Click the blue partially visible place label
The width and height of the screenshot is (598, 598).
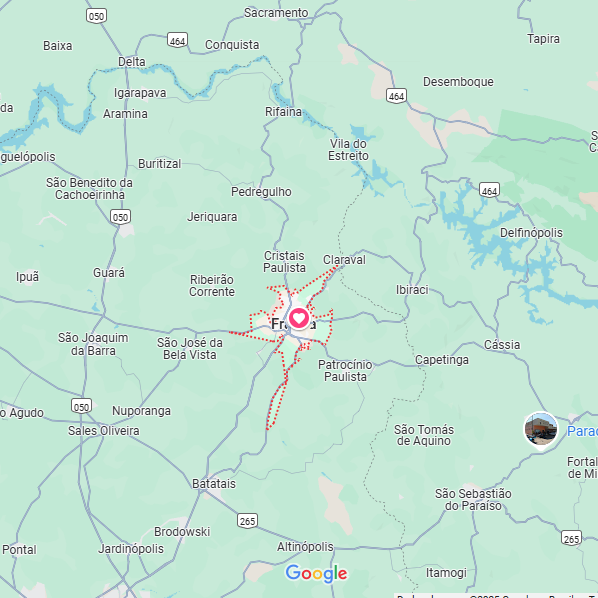coord(582,431)
